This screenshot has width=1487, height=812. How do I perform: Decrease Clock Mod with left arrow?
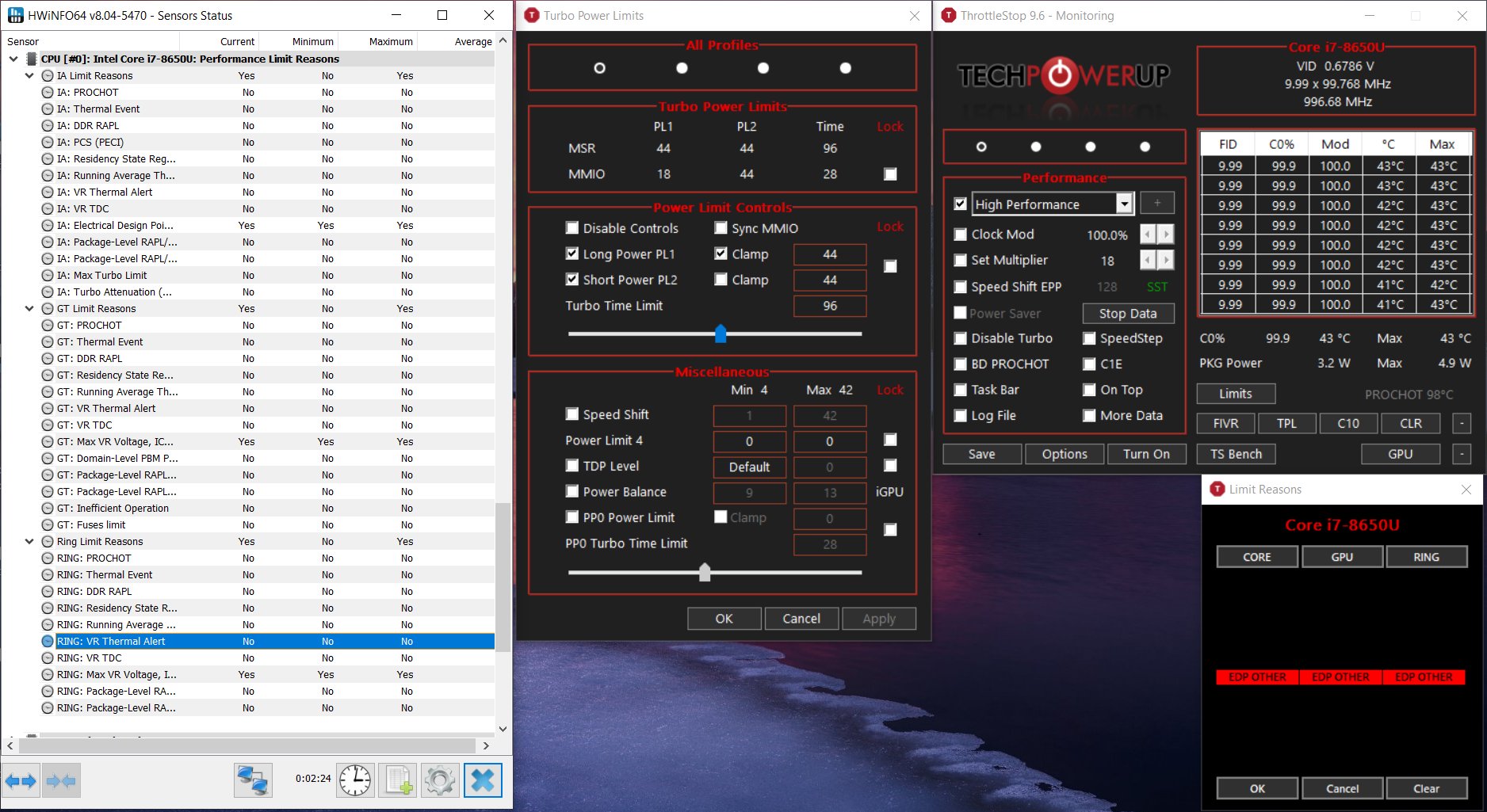pyautogui.click(x=1148, y=234)
